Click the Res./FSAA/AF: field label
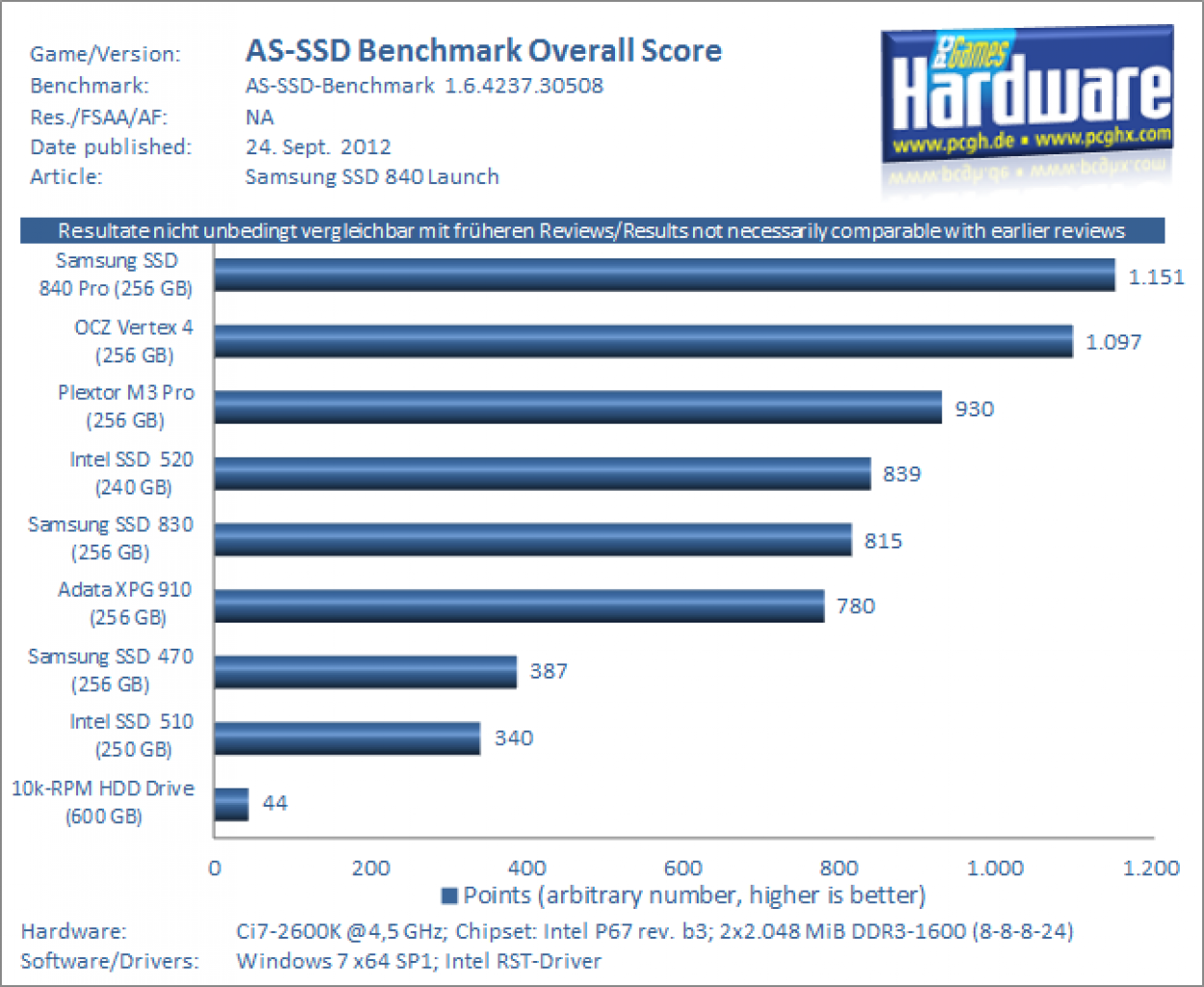Image resolution: width=1204 pixels, height=987 pixels. pyautogui.click(x=98, y=118)
